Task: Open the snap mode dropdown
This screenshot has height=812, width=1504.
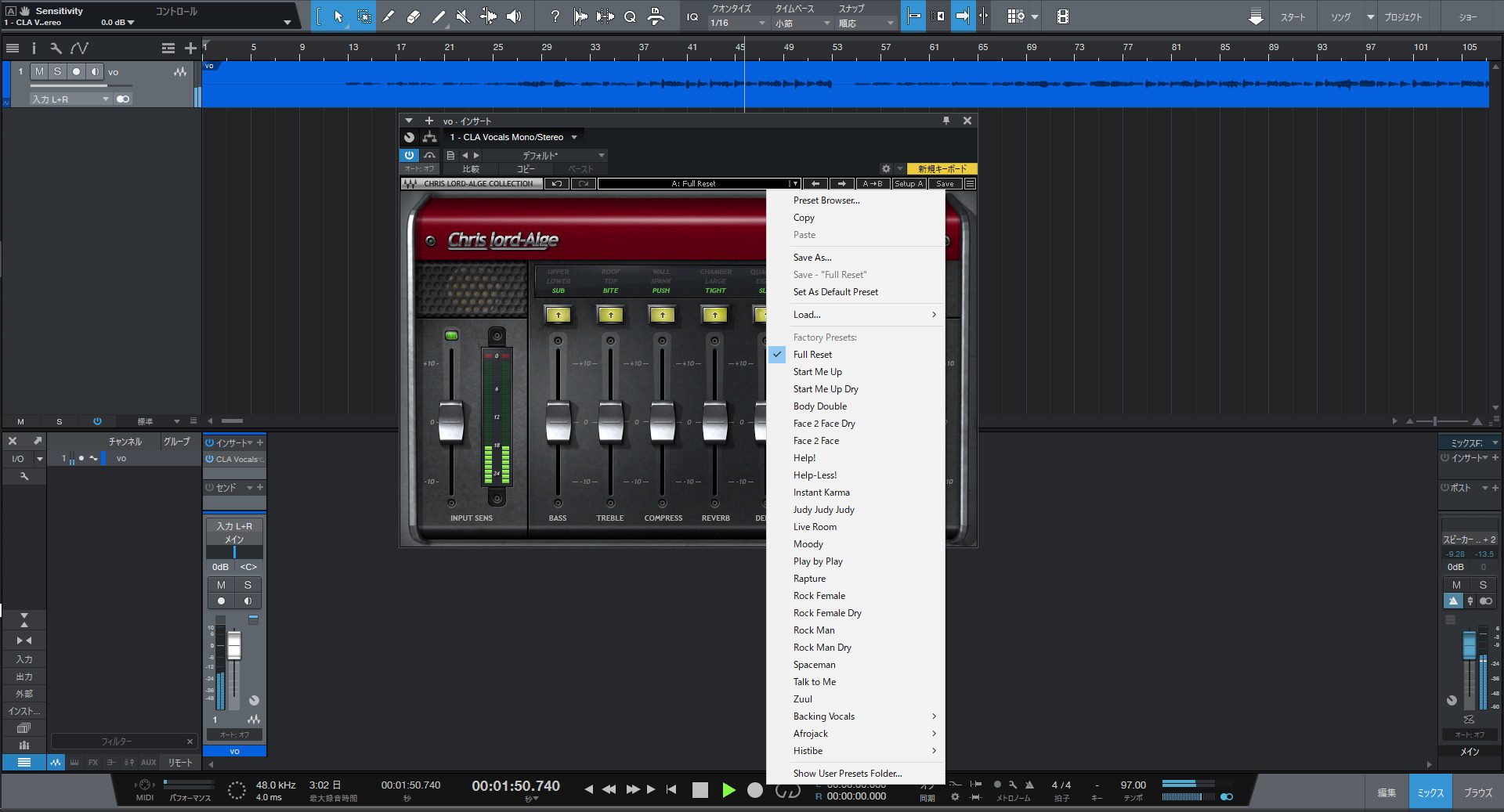Action: [x=866, y=23]
